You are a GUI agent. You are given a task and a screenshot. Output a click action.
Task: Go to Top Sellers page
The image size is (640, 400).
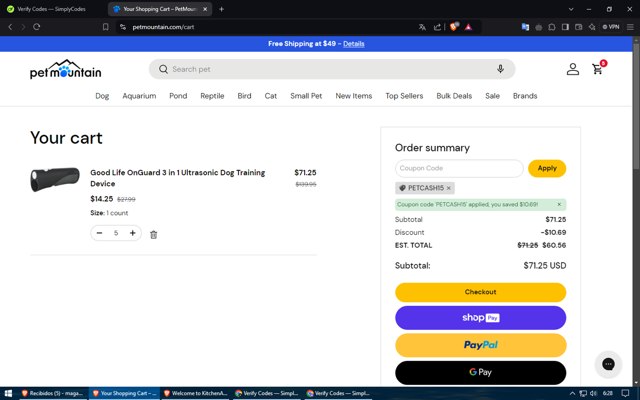point(404,96)
